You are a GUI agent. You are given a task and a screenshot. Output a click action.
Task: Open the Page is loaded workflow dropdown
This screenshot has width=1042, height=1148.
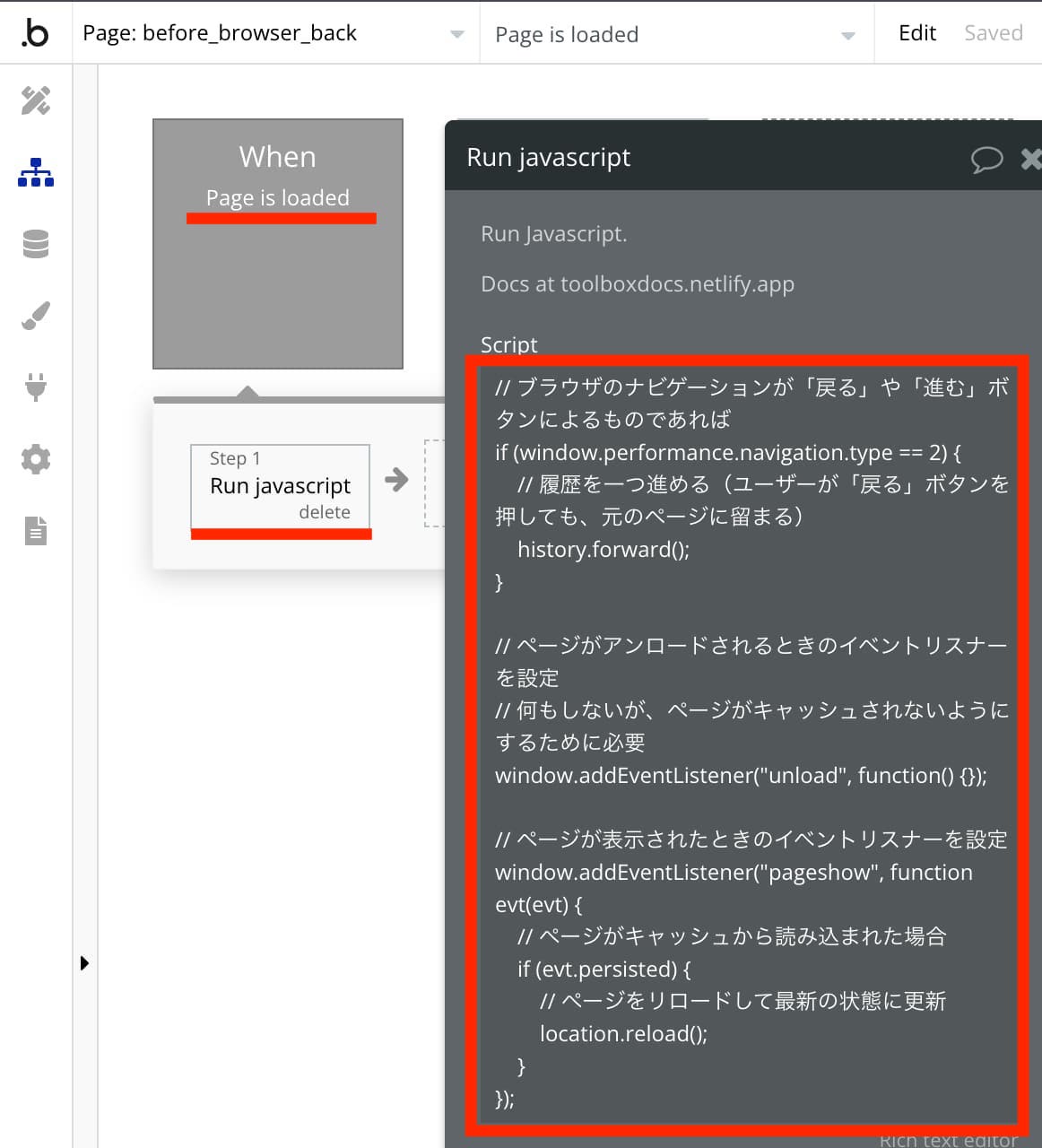tap(677, 34)
